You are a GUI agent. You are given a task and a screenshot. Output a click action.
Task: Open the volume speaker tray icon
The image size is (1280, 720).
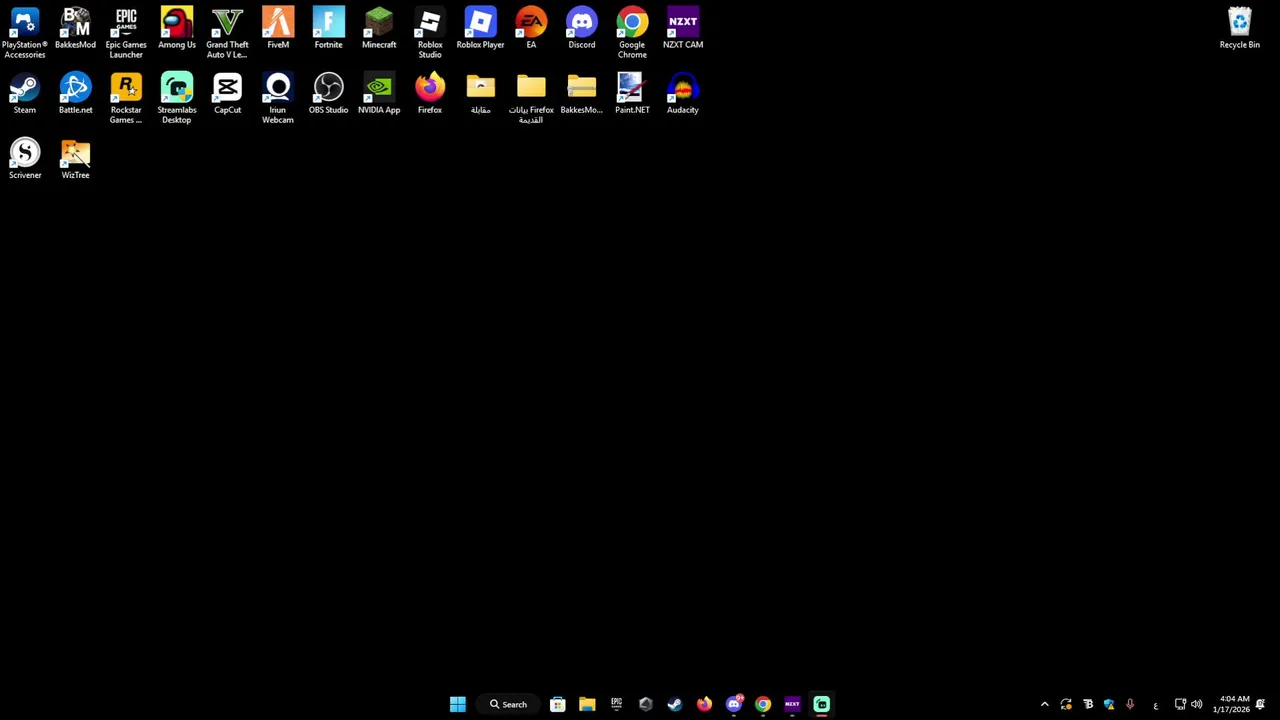coord(1196,704)
